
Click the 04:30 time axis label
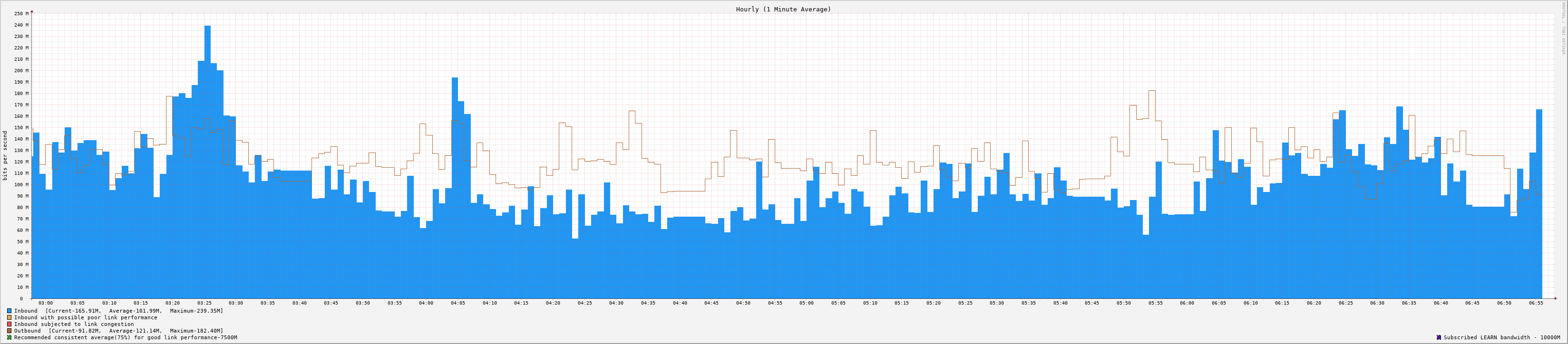pos(616,303)
